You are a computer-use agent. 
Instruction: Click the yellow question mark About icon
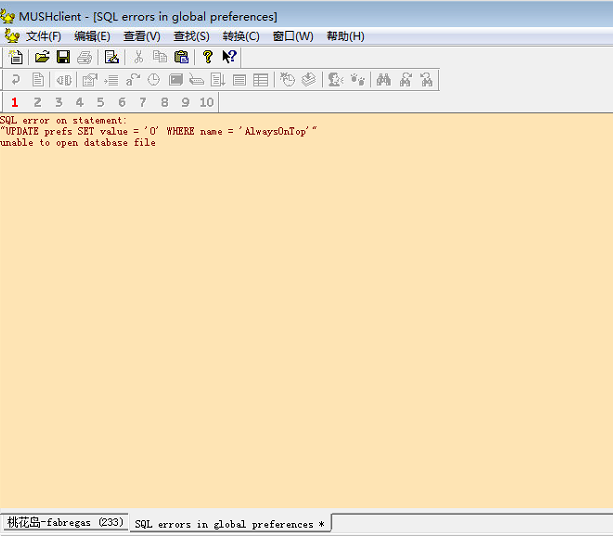(x=208, y=57)
